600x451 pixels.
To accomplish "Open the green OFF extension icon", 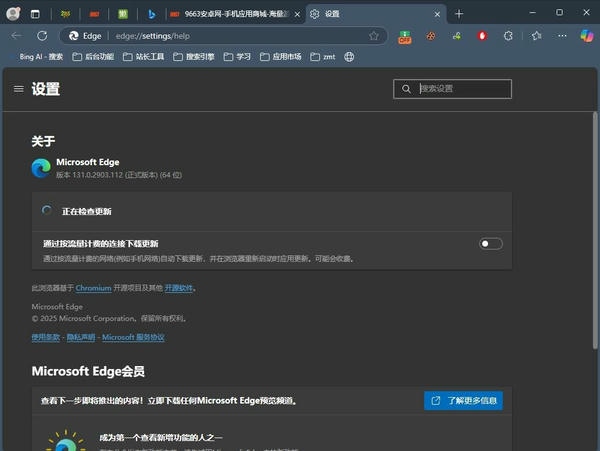I will pyautogui.click(x=405, y=36).
